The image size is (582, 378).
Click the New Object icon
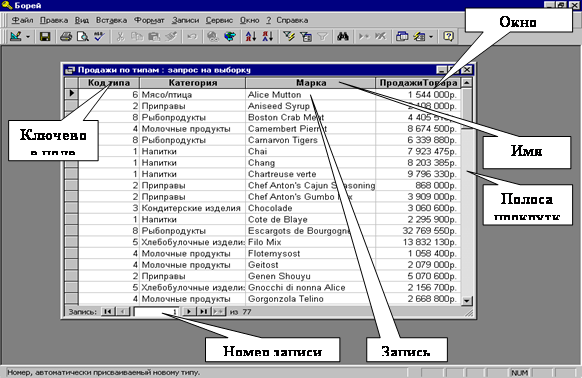(419, 36)
